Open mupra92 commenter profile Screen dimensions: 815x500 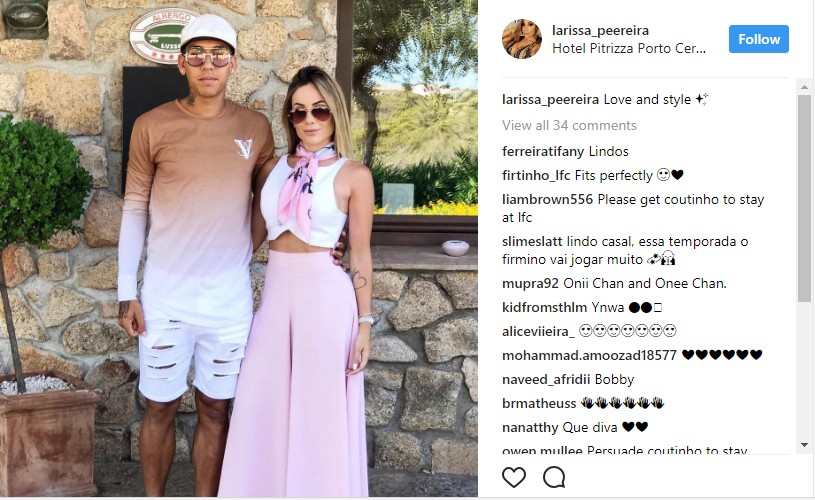point(530,283)
